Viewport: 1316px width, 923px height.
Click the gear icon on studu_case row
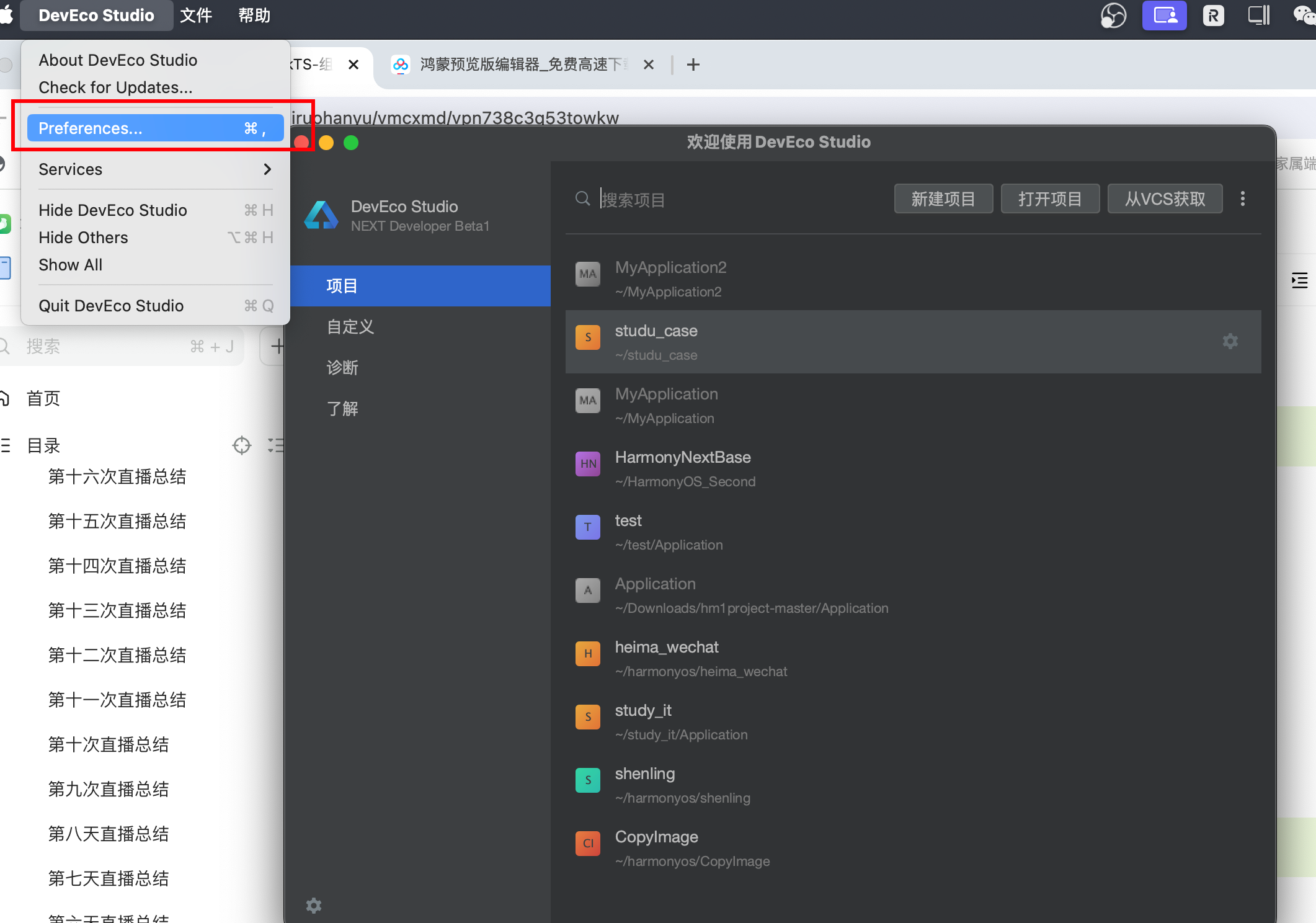pyautogui.click(x=1230, y=341)
